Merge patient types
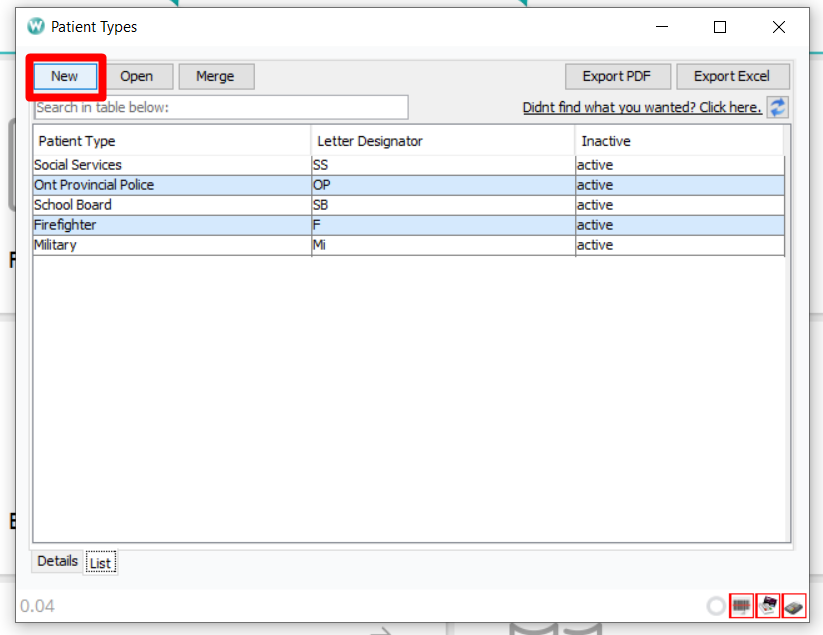The width and height of the screenshot is (823, 635). point(216,76)
